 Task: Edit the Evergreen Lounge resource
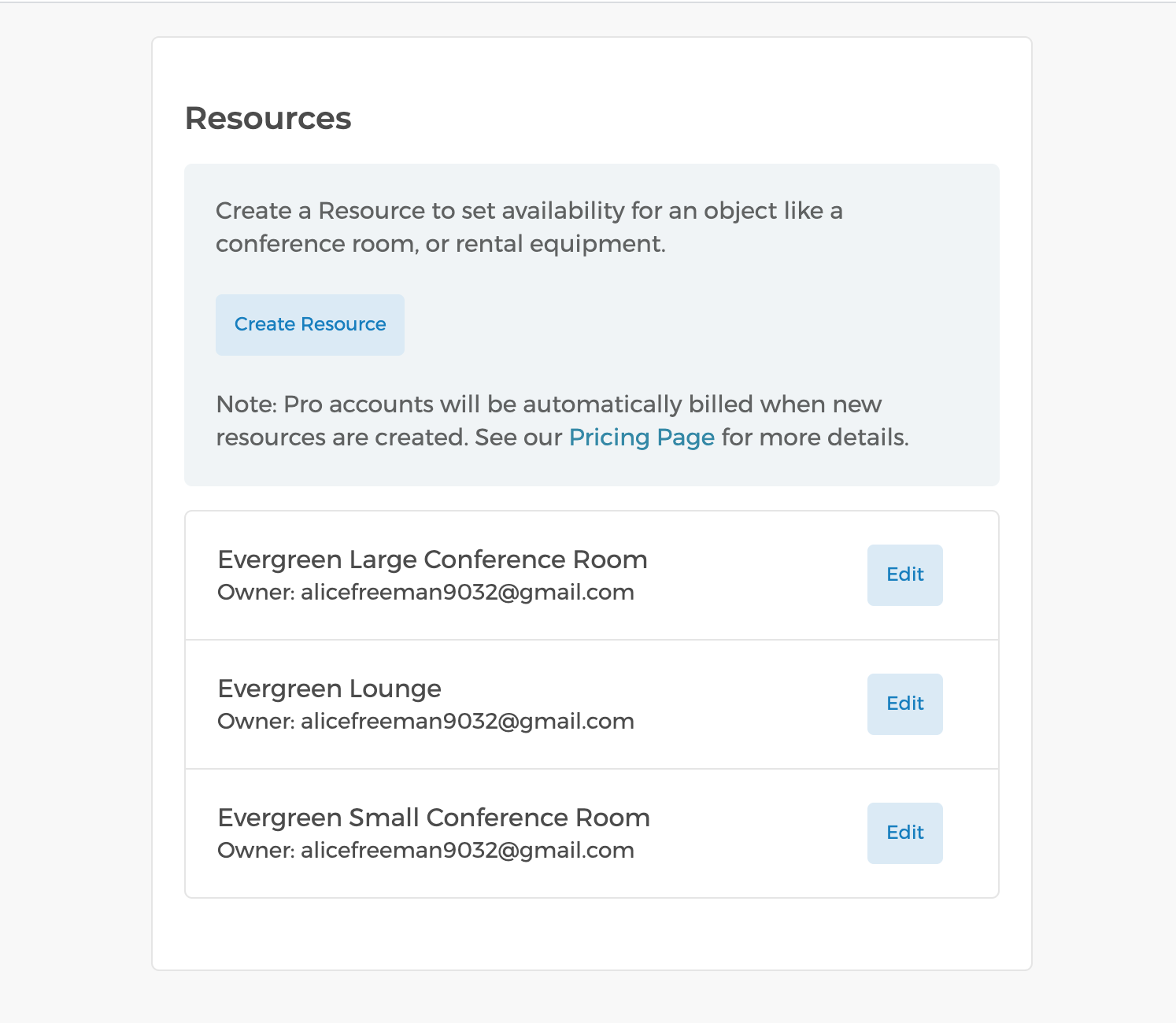[904, 704]
